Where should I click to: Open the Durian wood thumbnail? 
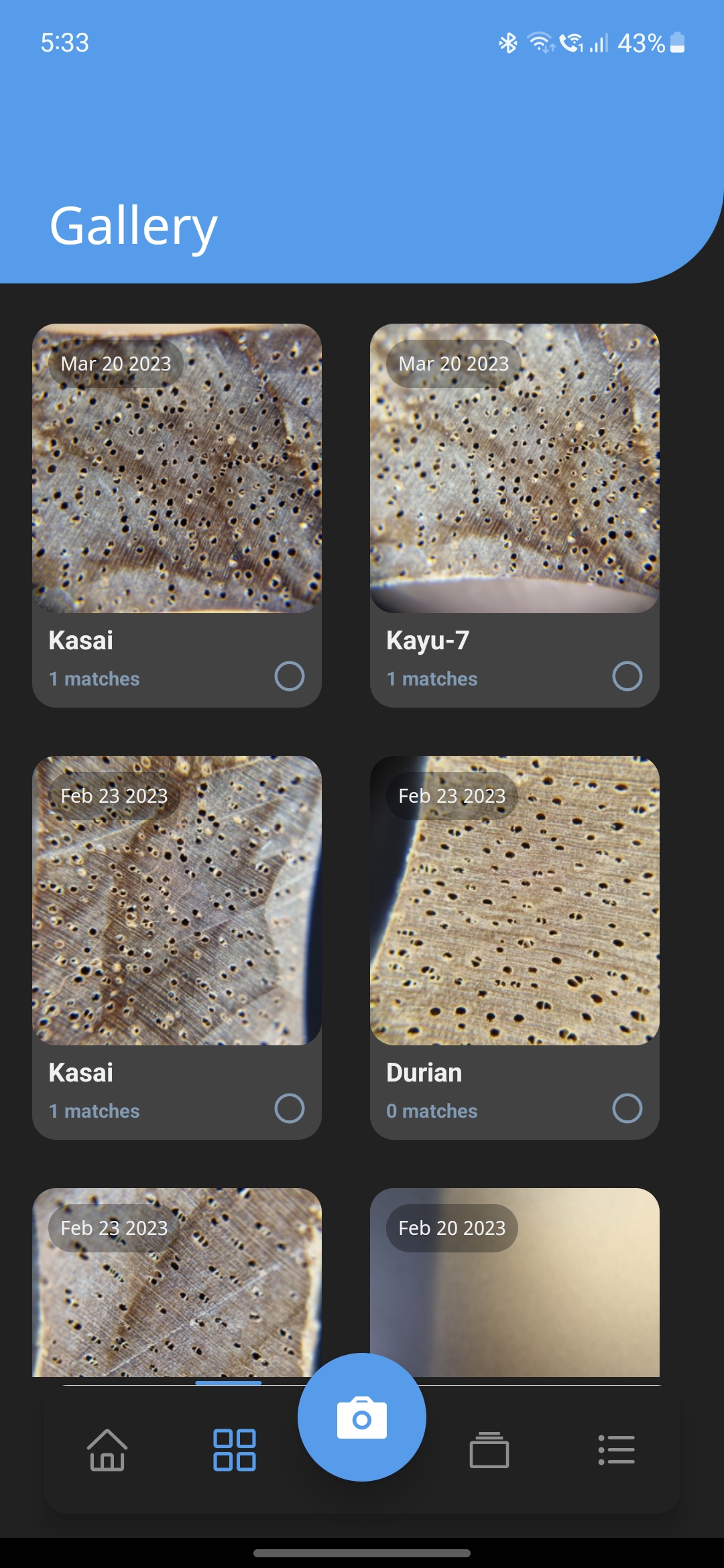coord(515,901)
